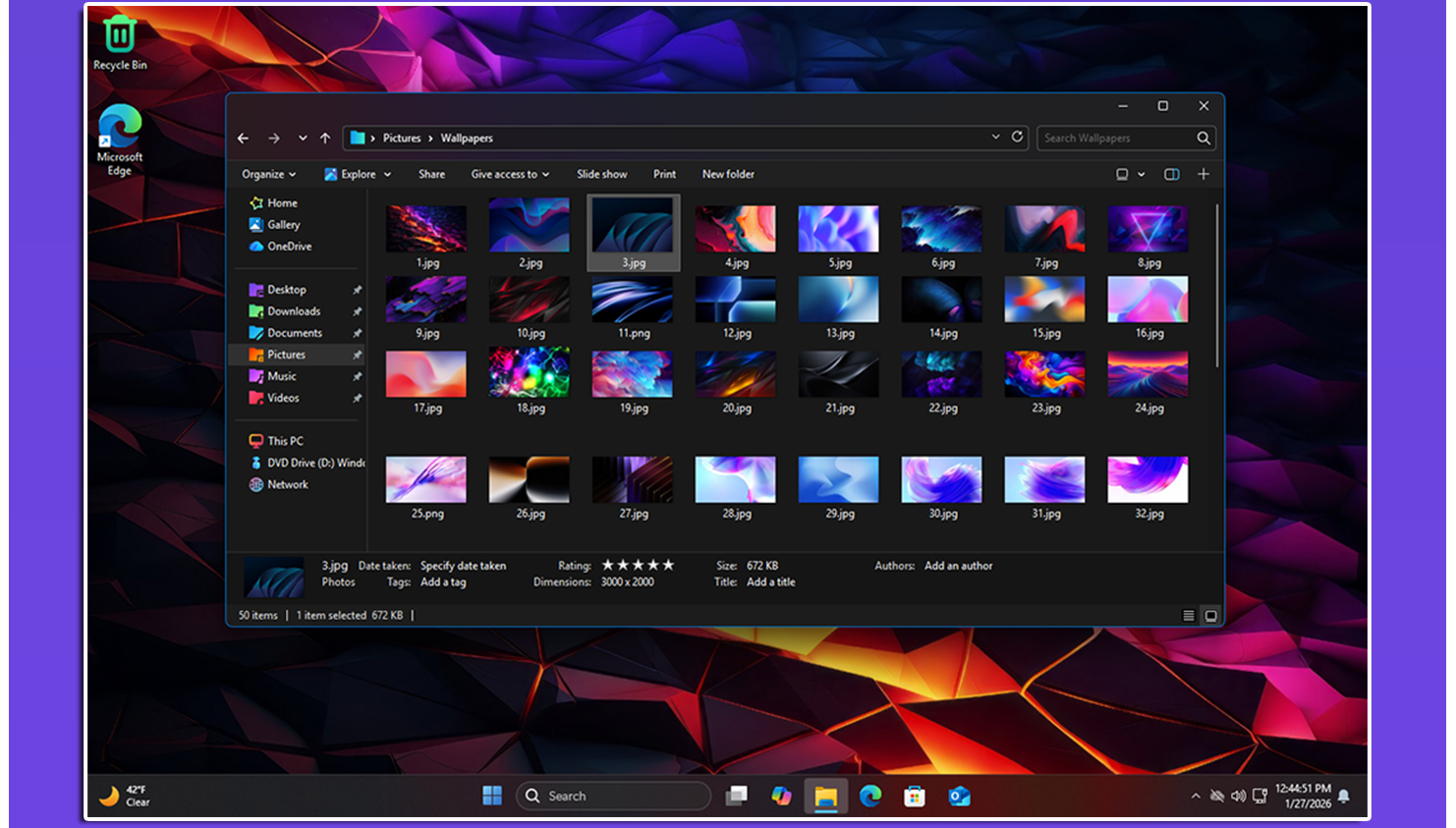Set rating to five stars
1456x828 pixels.
(668, 565)
